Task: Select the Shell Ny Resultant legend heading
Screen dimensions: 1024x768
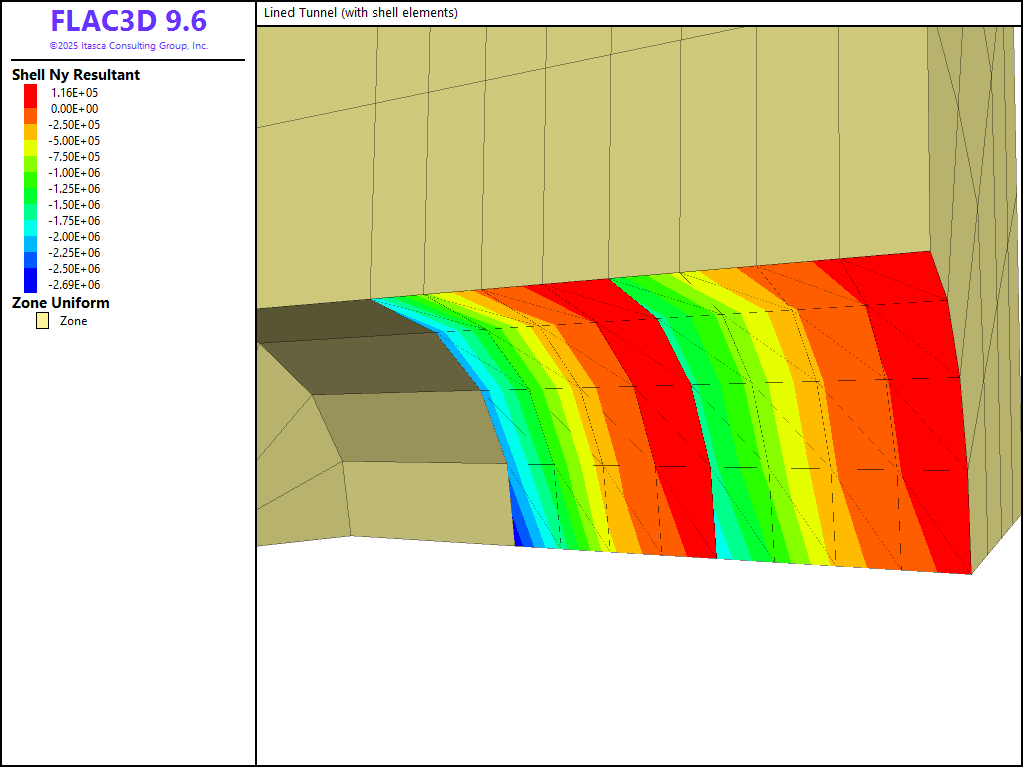Action: point(75,75)
